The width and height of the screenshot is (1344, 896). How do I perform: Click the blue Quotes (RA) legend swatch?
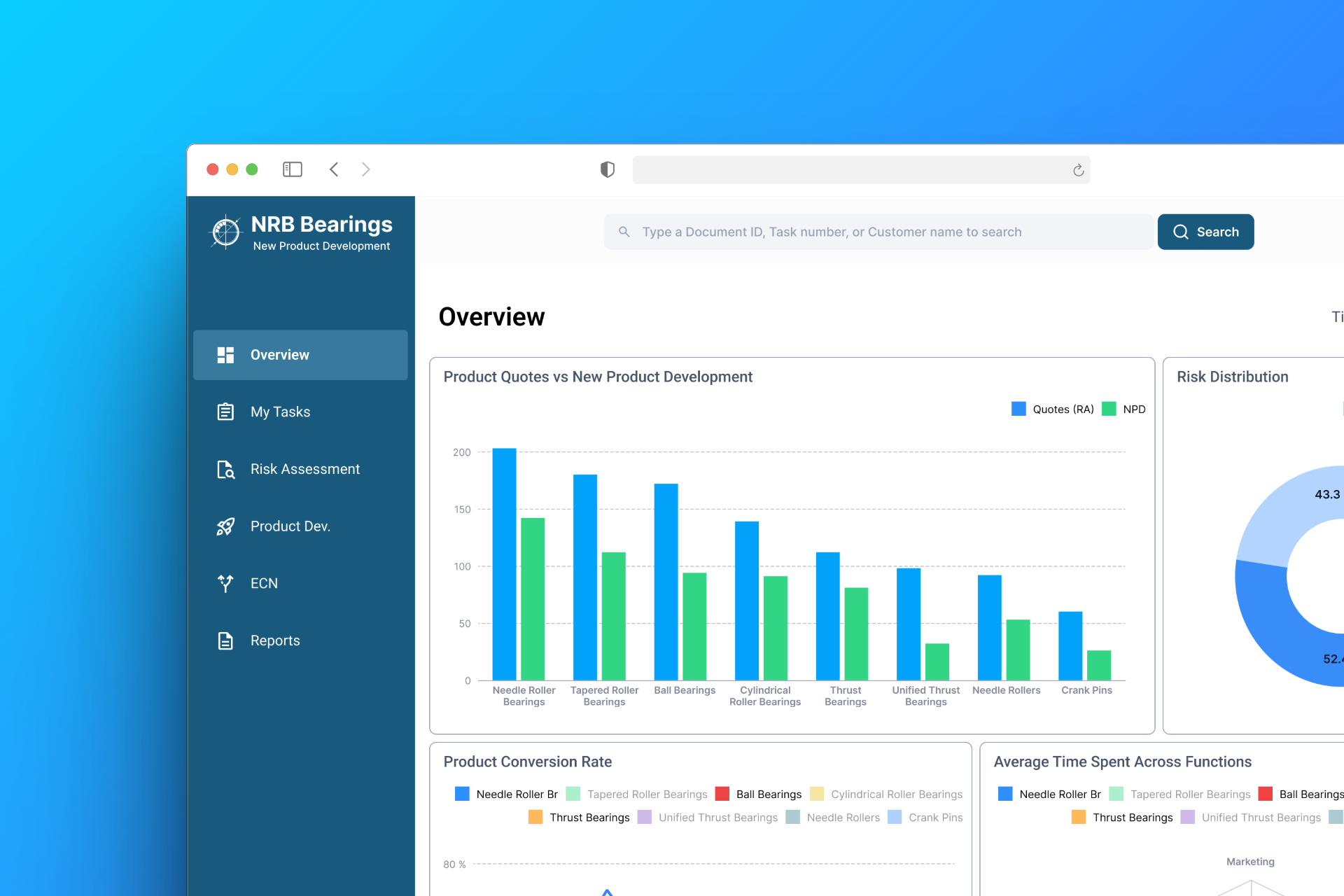[1018, 409]
